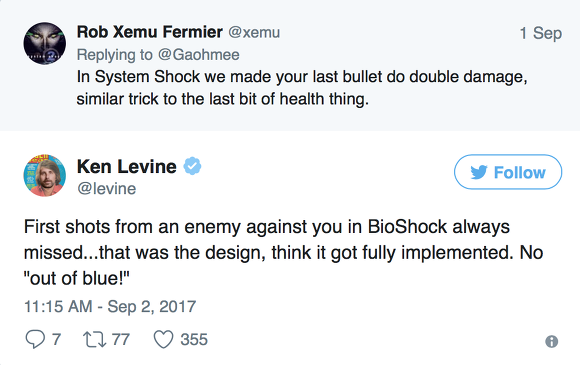Viewport: 580px width, 365px height.
Task: Visit the @xemu handle
Action: coord(254,33)
